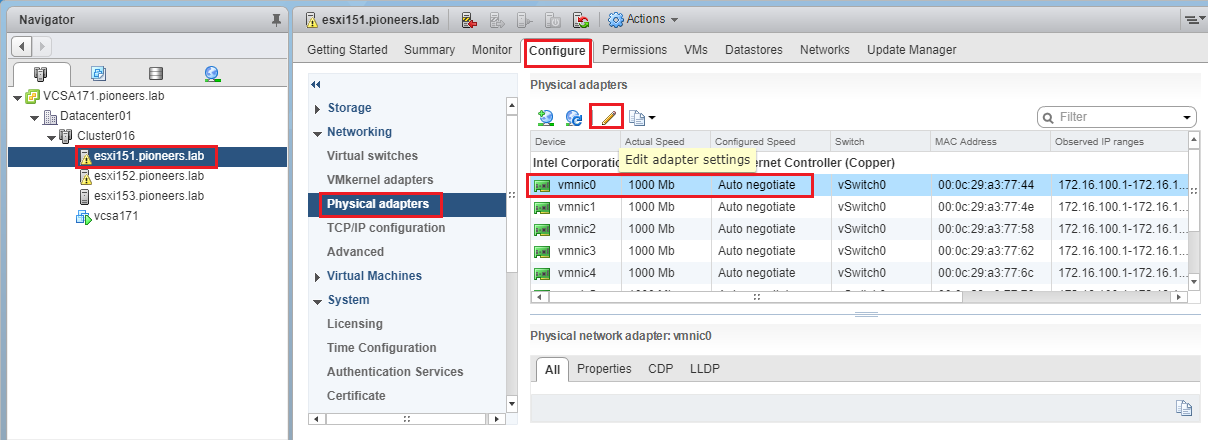The height and width of the screenshot is (440, 1208).
Task: Open the Actions dropdown menu
Action: [642, 19]
